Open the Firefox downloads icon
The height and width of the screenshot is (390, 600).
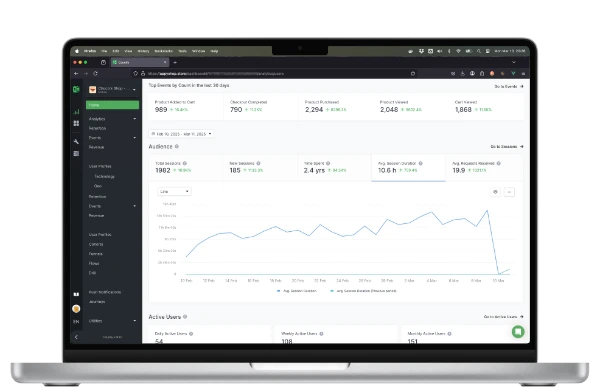463,73
